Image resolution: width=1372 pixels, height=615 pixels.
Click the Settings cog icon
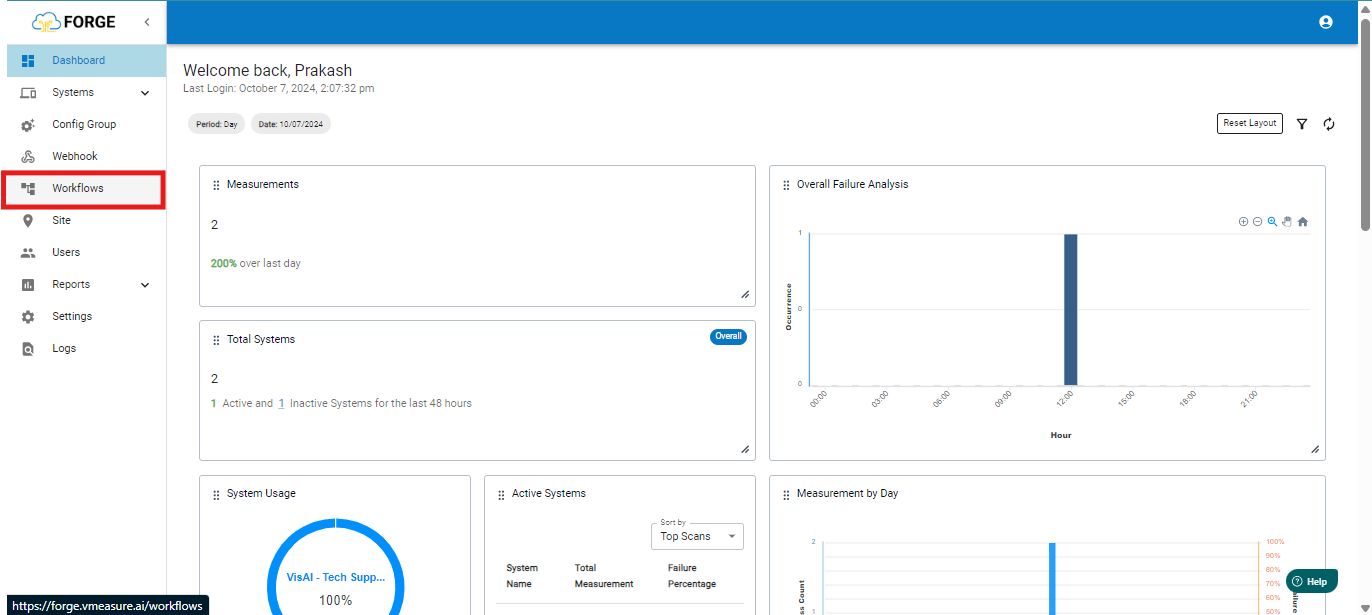28,317
